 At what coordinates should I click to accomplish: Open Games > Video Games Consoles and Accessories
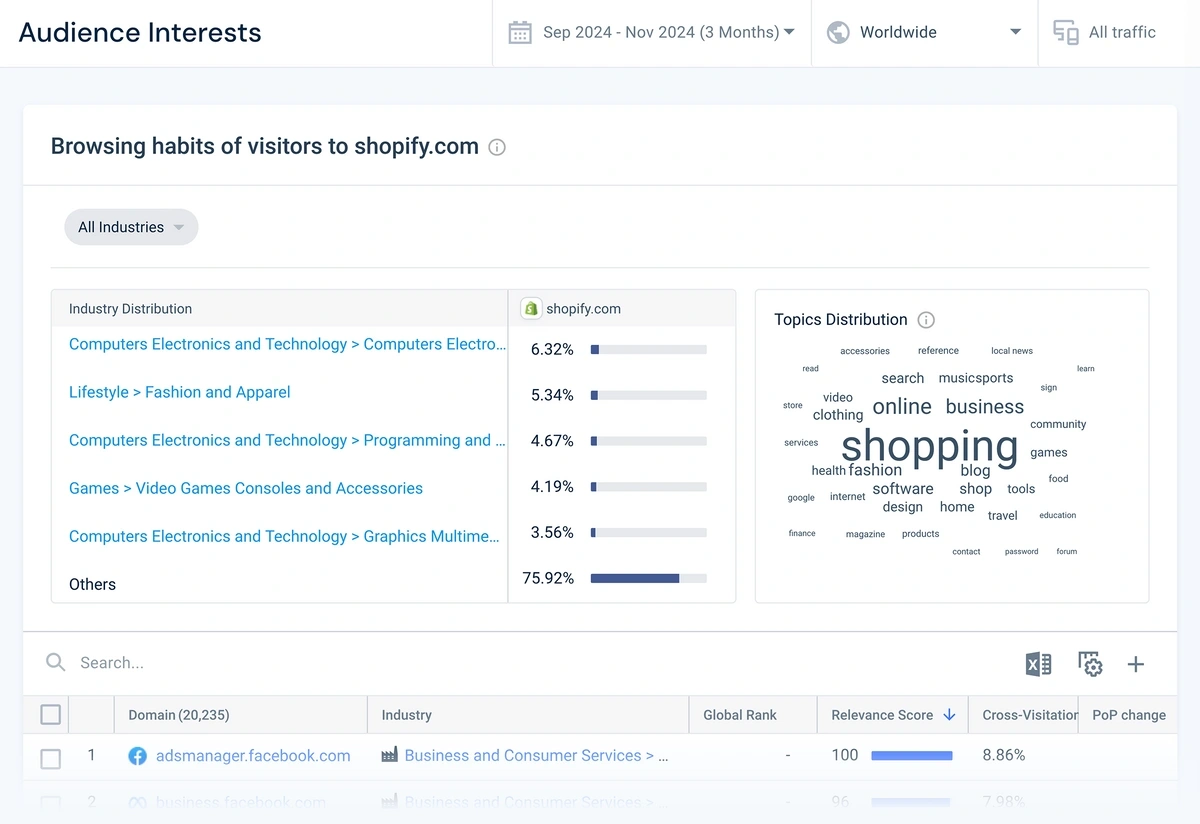click(x=246, y=488)
